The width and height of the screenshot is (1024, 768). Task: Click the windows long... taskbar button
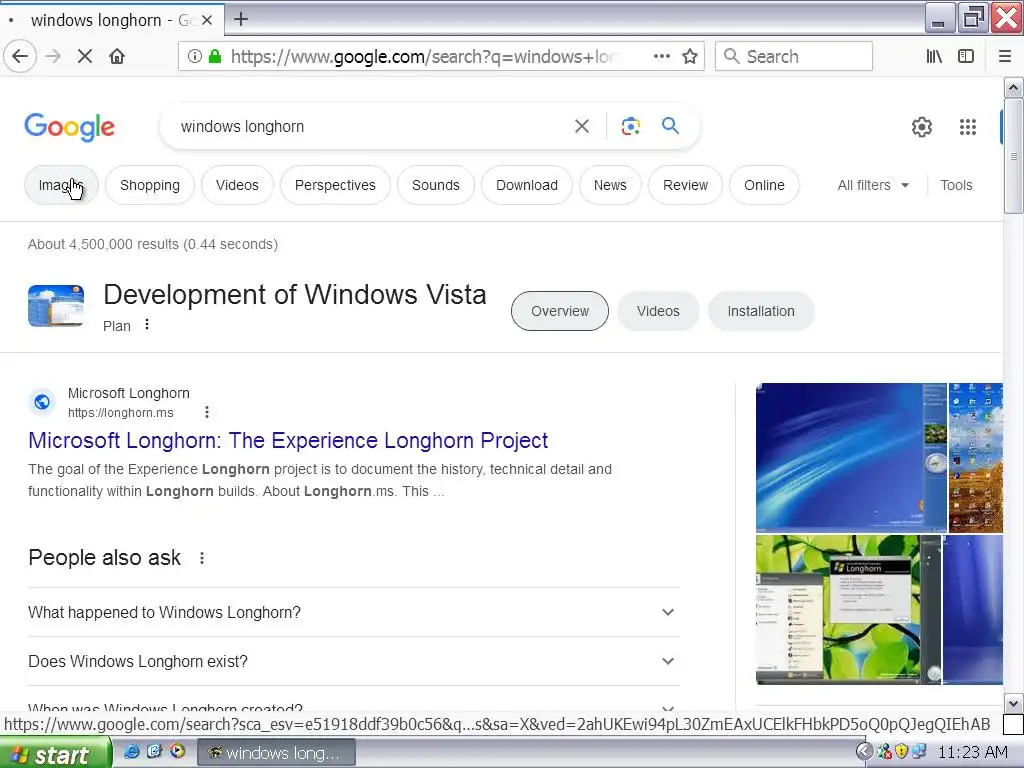click(276, 753)
